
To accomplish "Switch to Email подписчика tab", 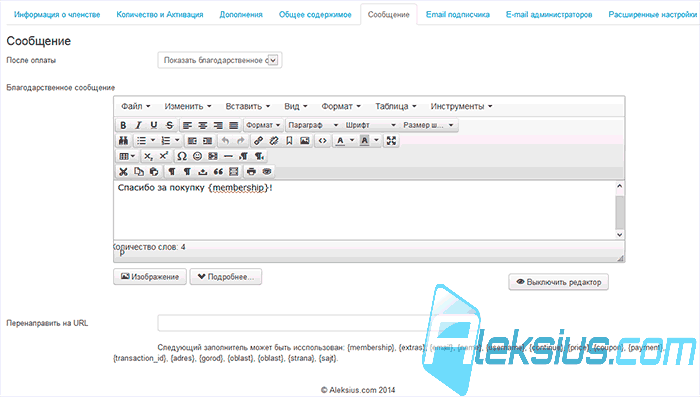I will tap(458, 15).
